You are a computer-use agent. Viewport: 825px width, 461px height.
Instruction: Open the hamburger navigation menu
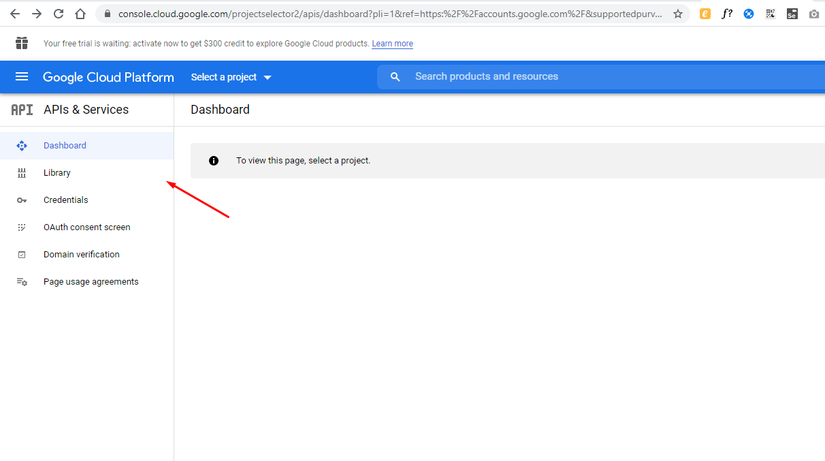22,77
